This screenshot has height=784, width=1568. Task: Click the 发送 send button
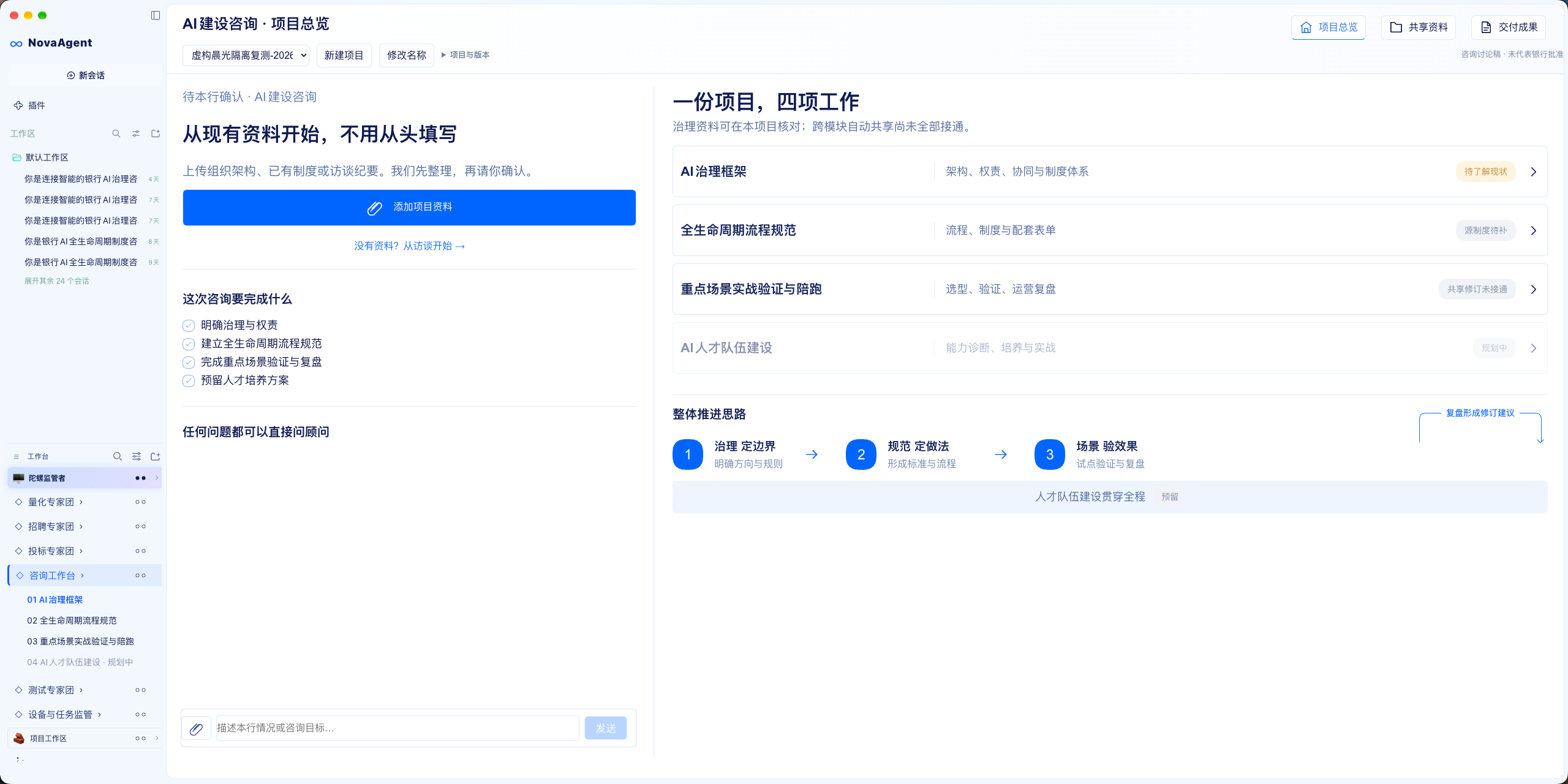tap(605, 728)
